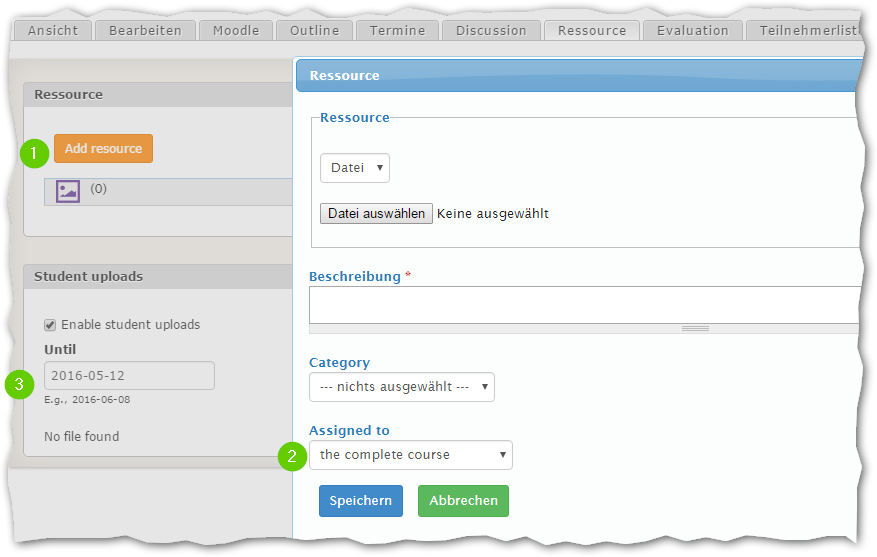The height and width of the screenshot is (557, 877).
Task: Open the Bearbeiten tab
Action: click(x=145, y=30)
